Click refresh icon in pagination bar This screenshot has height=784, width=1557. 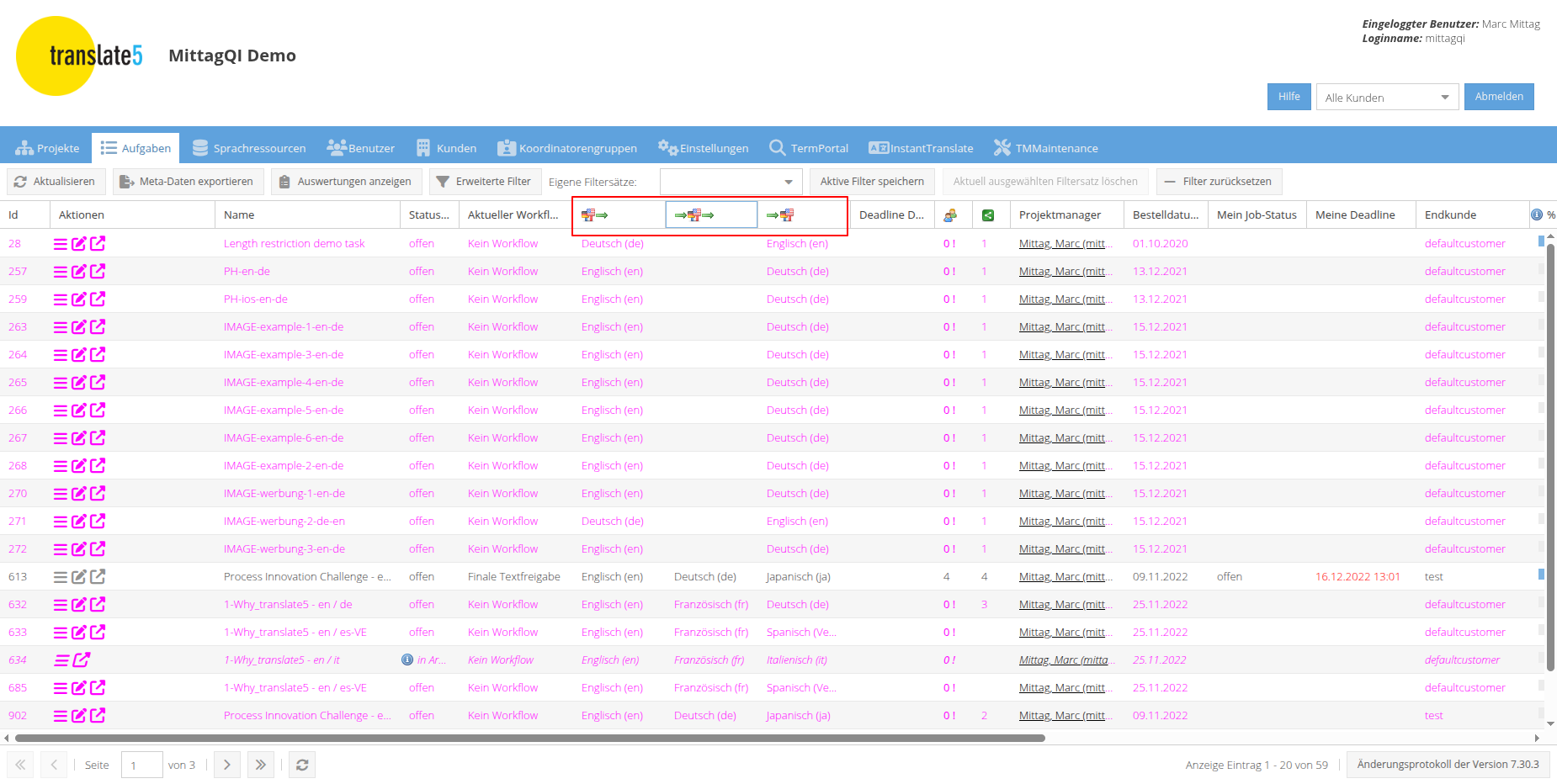pyautogui.click(x=302, y=765)
